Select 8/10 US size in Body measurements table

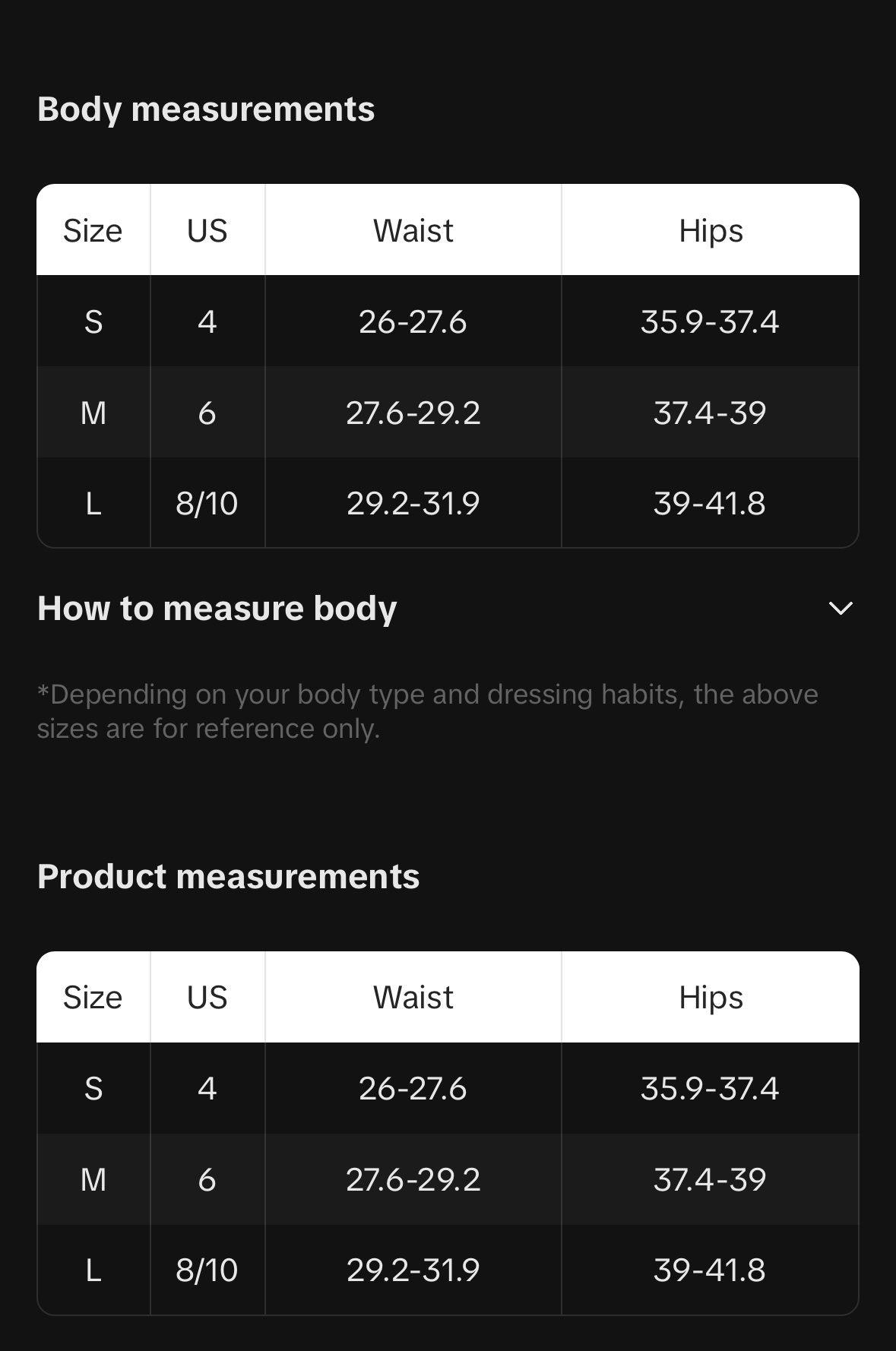click(207, 503)
